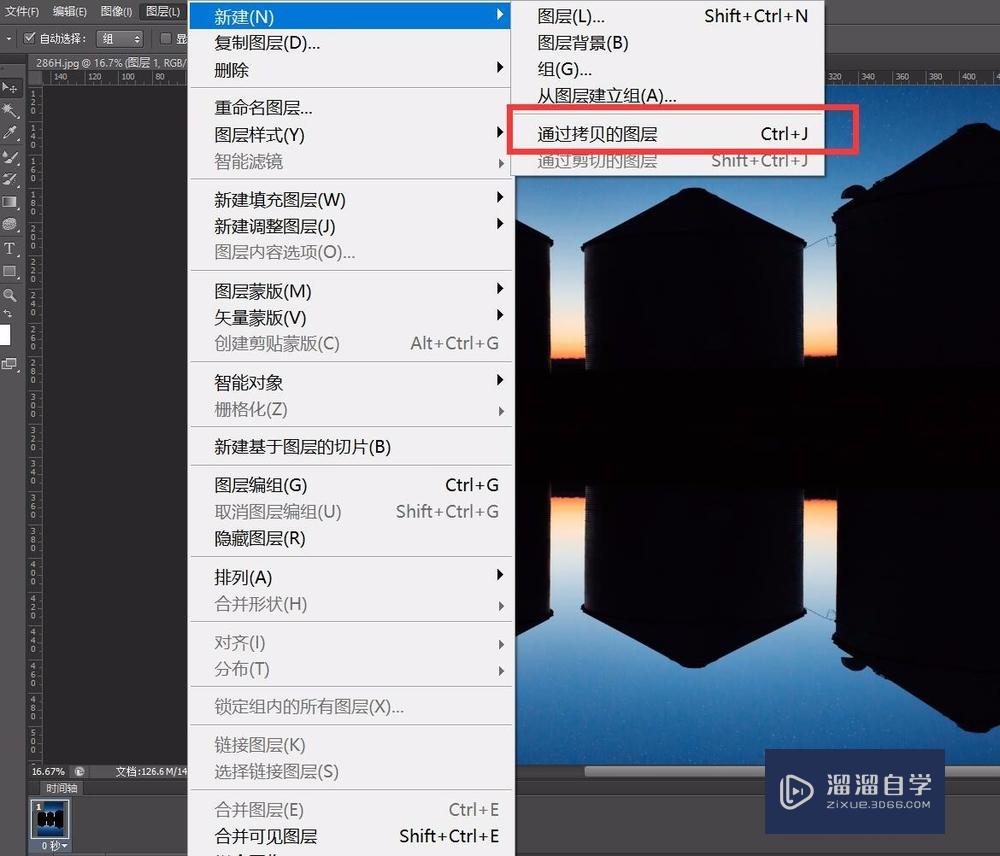This screenshot has width=1000, height=856.
Task: Open the 图层(L) menu
Action: [163, 11]
